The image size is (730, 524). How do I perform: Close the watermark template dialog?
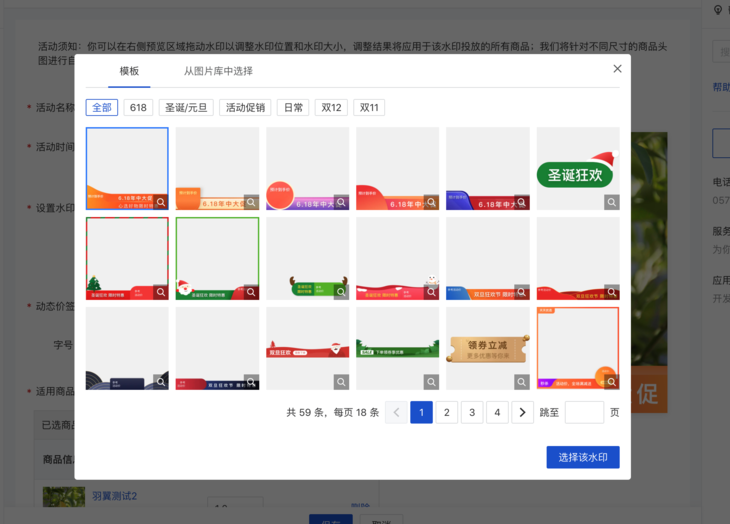pos(617,69)
